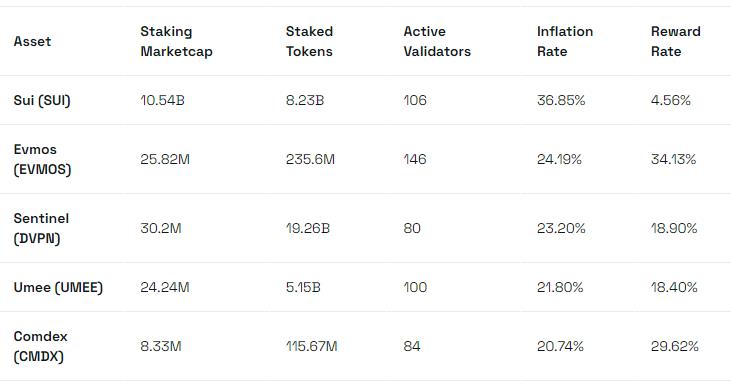Click Sui's 36.85% inflation rate
Viewport: 731px width, 391px height.
click(561, 100)
